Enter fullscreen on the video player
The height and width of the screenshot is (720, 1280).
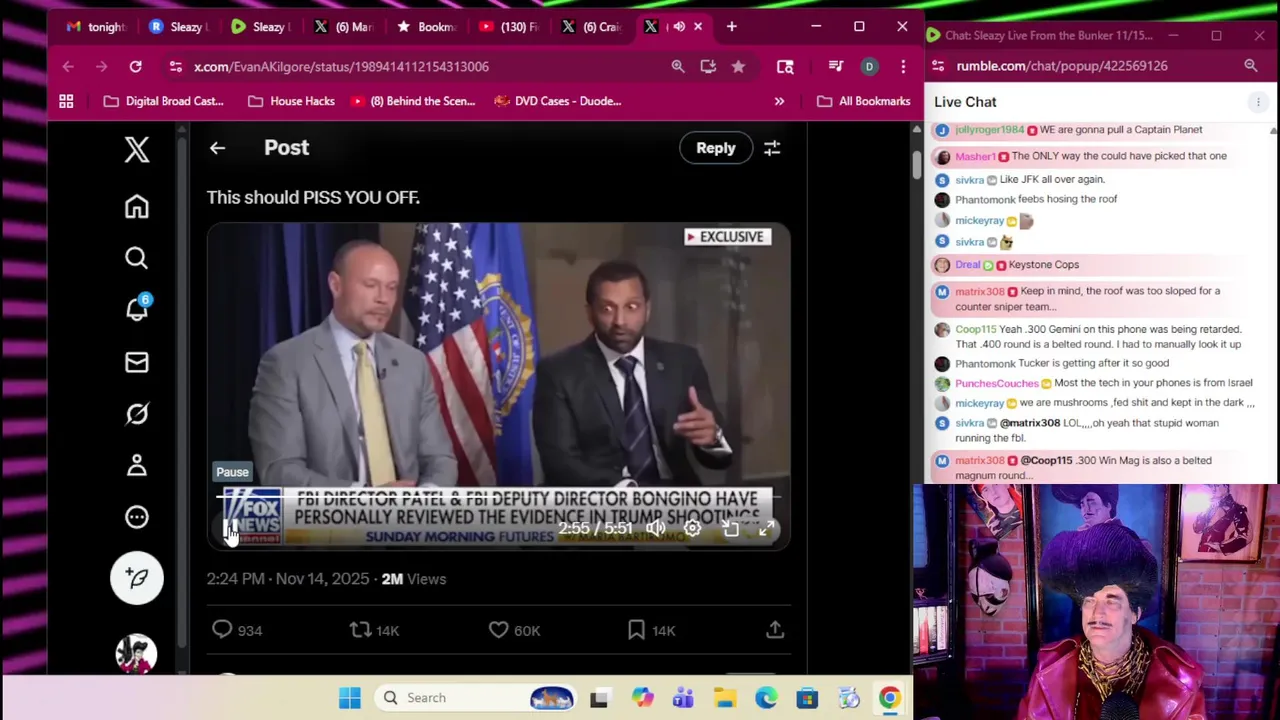767,528
